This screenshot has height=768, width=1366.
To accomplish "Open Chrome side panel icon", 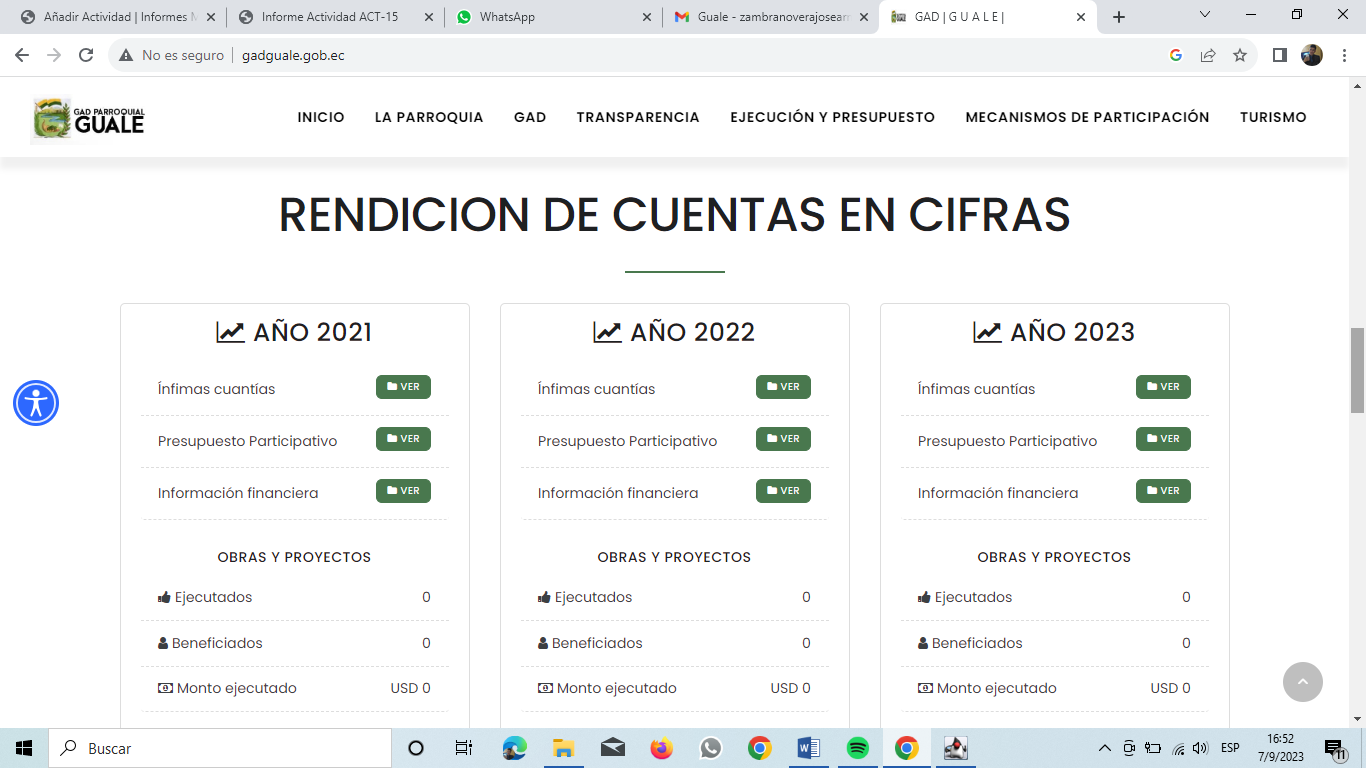I will [1279, 55].
